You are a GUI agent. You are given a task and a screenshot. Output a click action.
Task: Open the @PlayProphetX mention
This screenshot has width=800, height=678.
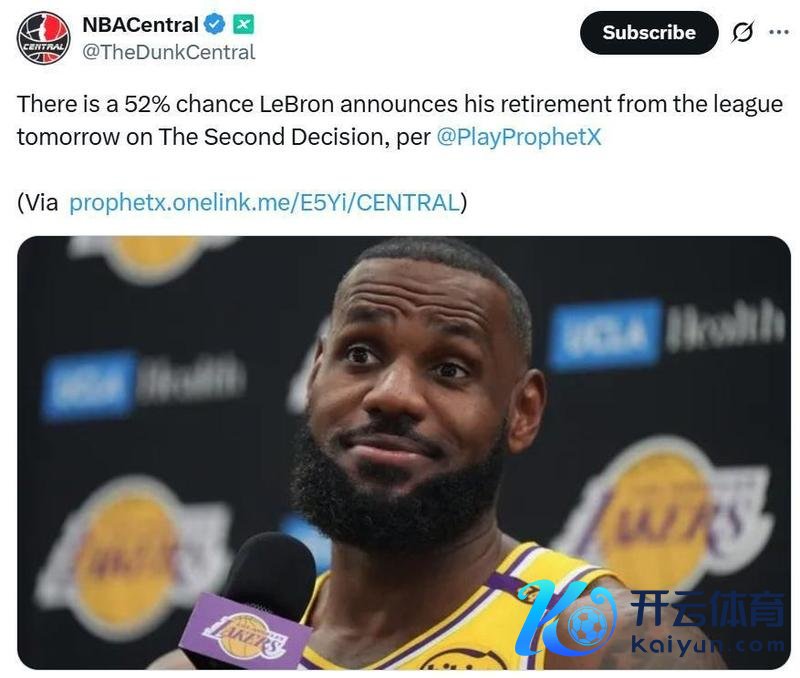519,137
